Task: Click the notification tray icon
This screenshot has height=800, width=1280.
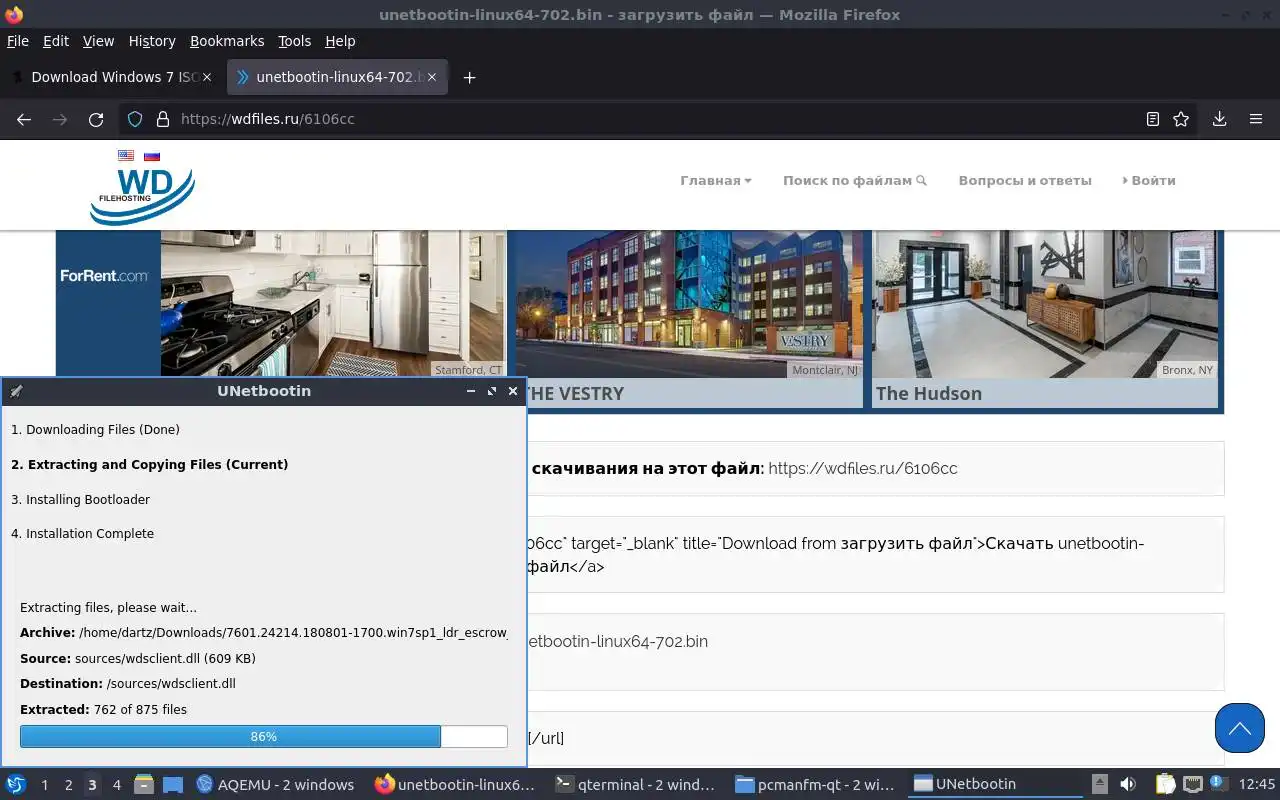Action: point(1218,784)
